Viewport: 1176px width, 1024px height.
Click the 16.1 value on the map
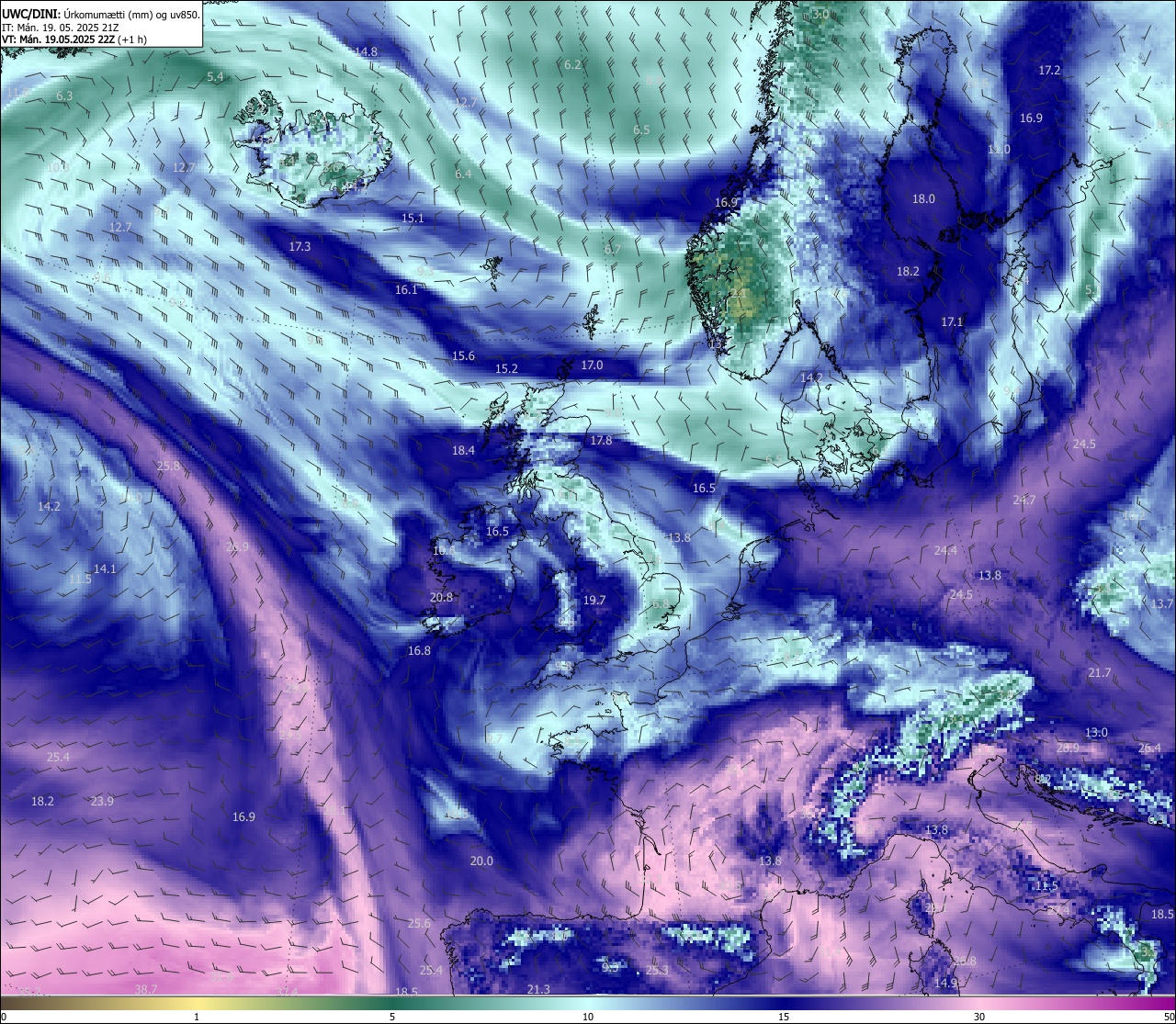coord(406,289)
